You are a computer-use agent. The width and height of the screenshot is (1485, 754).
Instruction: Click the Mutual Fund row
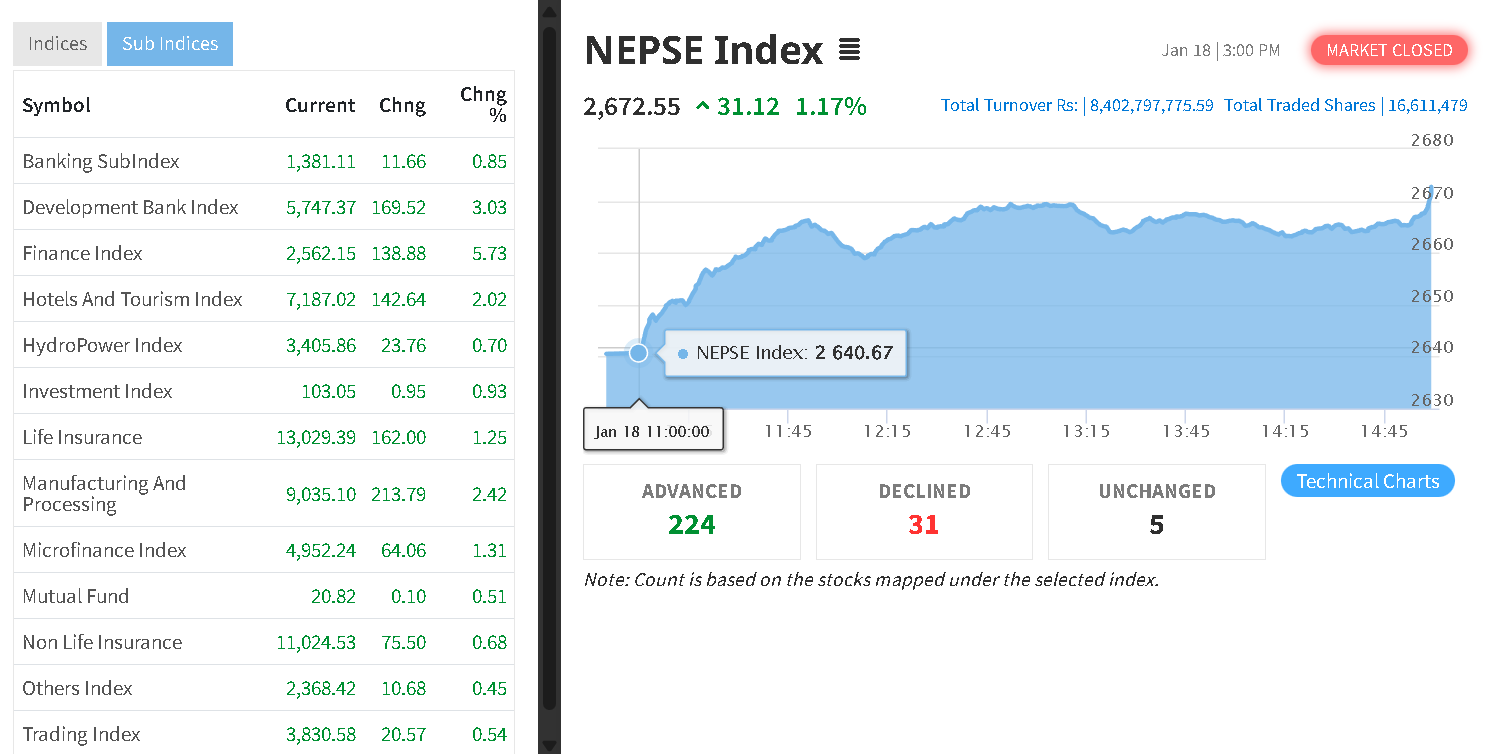click(76, 596)
